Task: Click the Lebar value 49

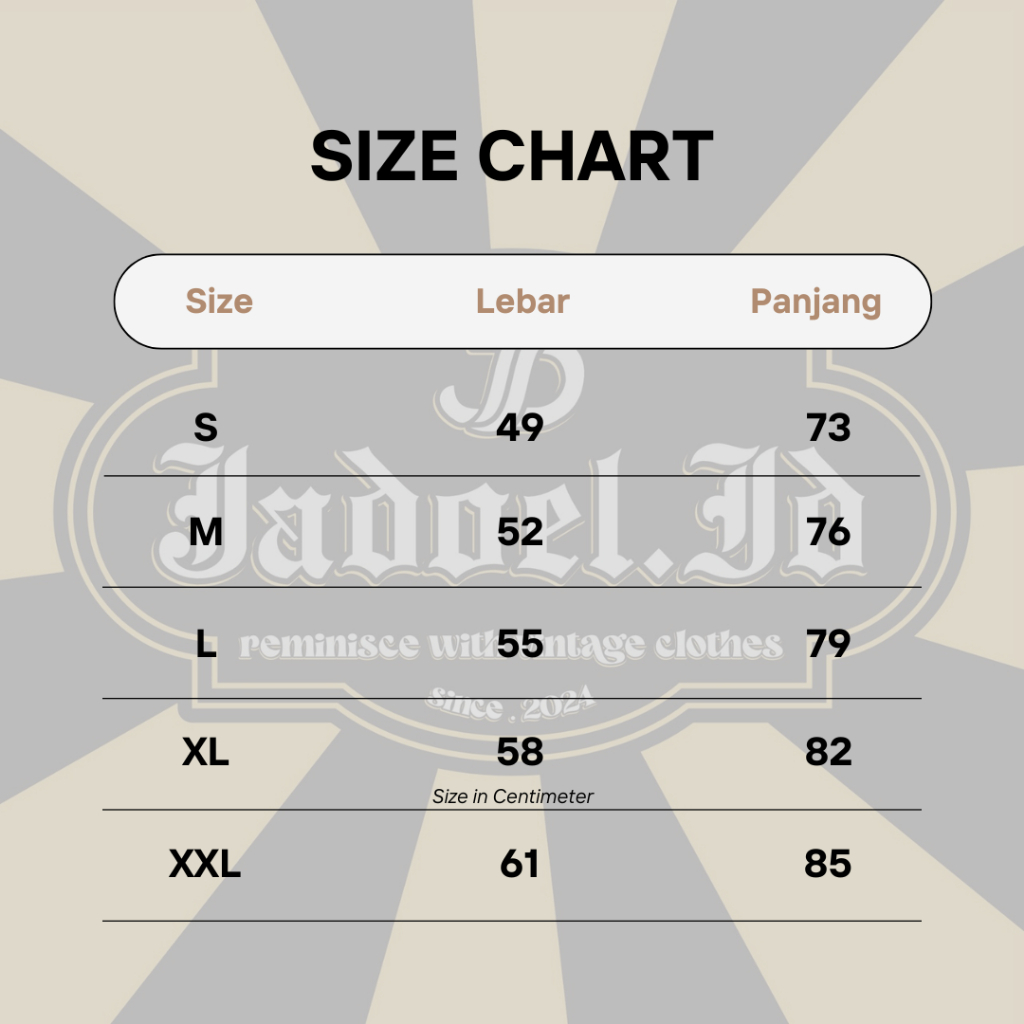Action: coord(520,428)
